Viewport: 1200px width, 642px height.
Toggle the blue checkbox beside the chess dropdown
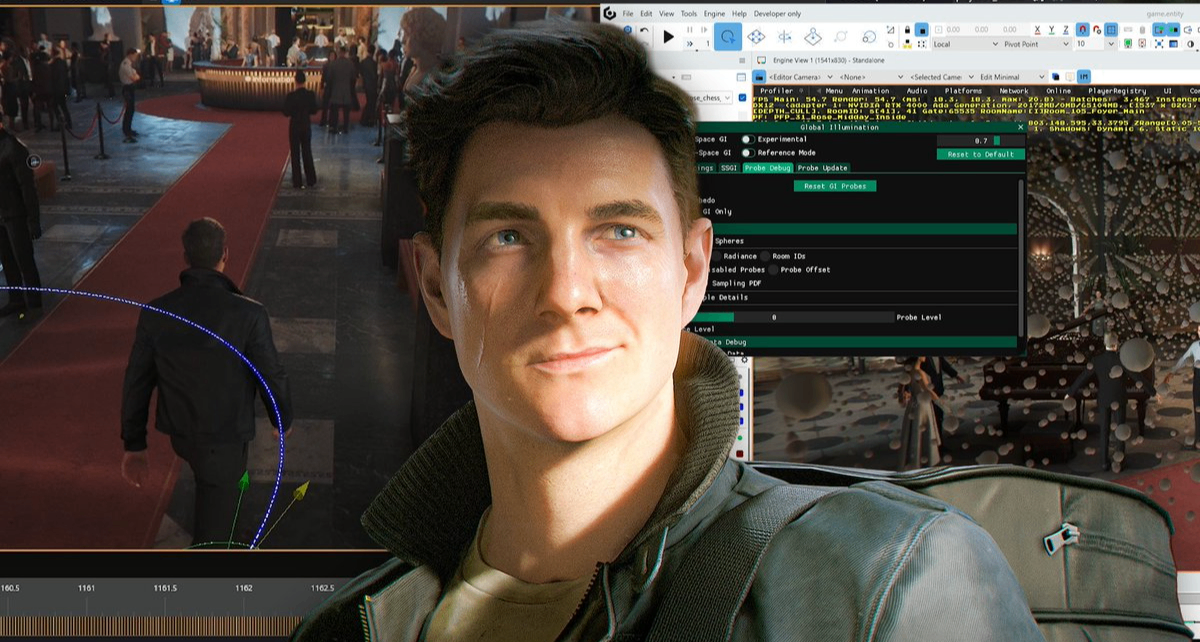pos(742,97)
